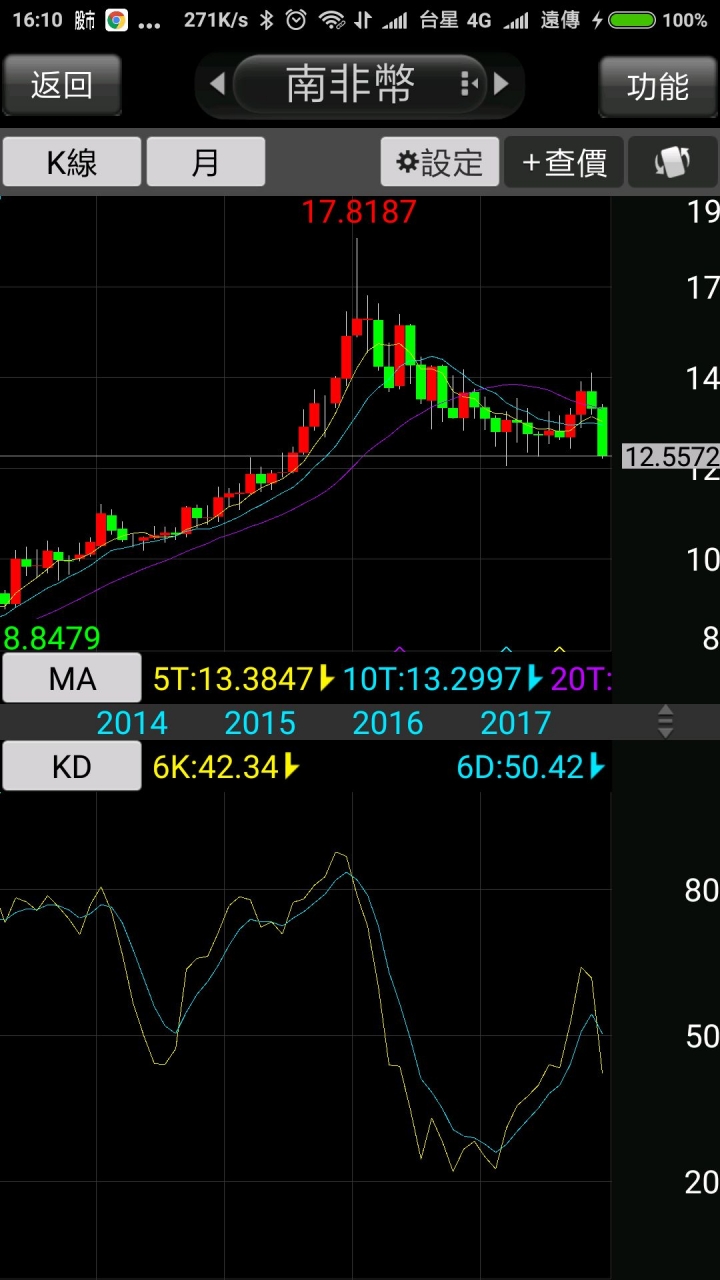Screen dimensions: 720x1280
Task: Tap the 2016 timeline label
Action: coord(388,723)
